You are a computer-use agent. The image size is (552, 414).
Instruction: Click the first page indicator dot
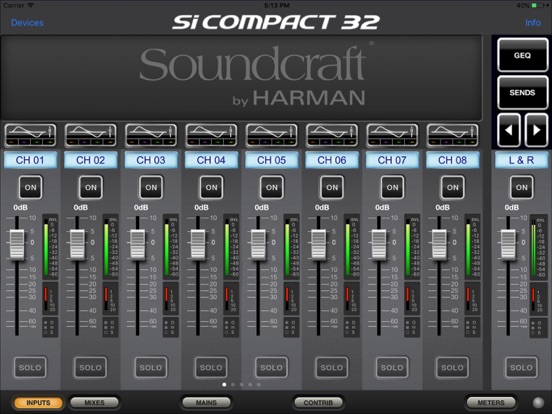tap(224, 384)
